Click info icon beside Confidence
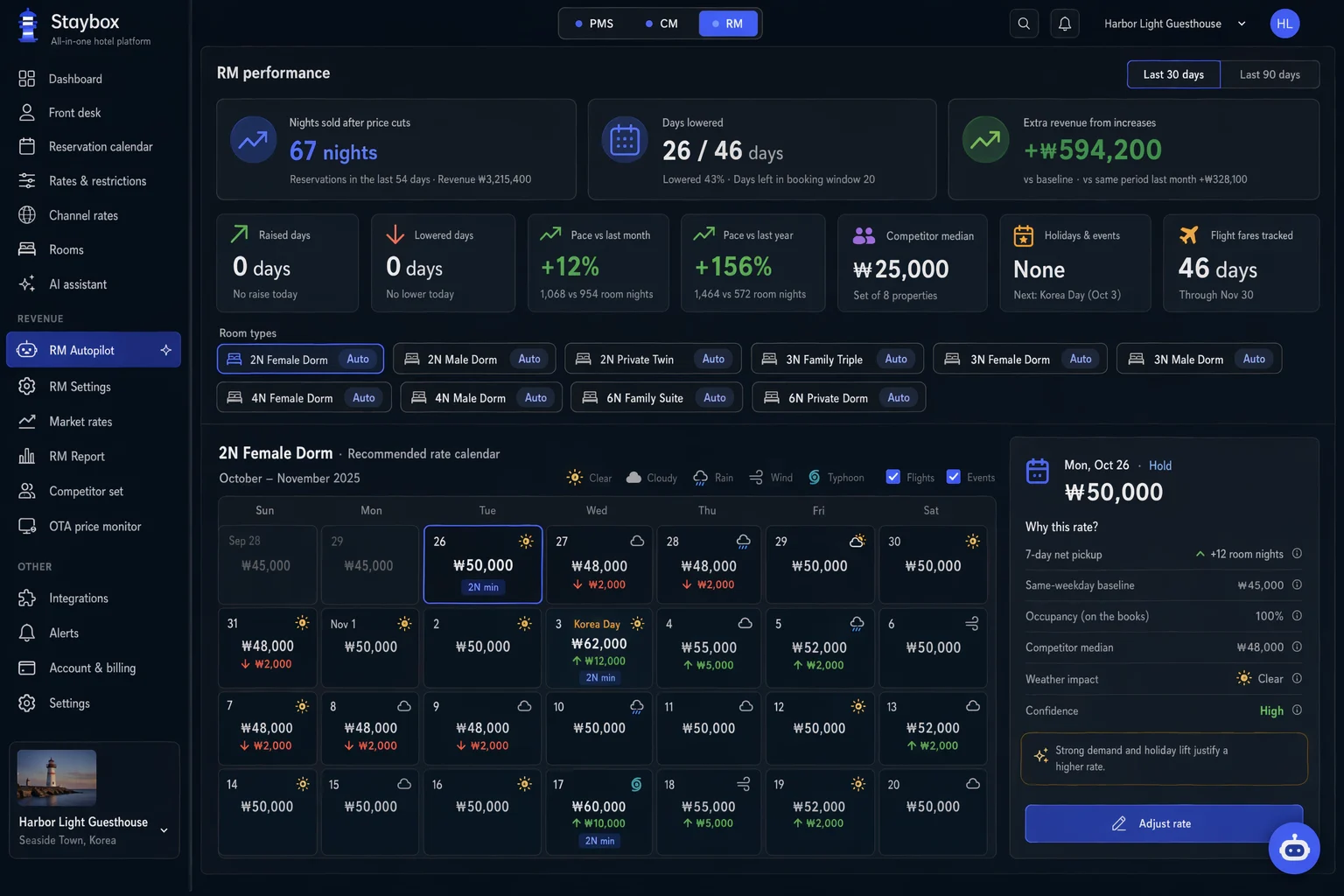The height and width of the screenshot is (896, 1344). click(1297, 710)
